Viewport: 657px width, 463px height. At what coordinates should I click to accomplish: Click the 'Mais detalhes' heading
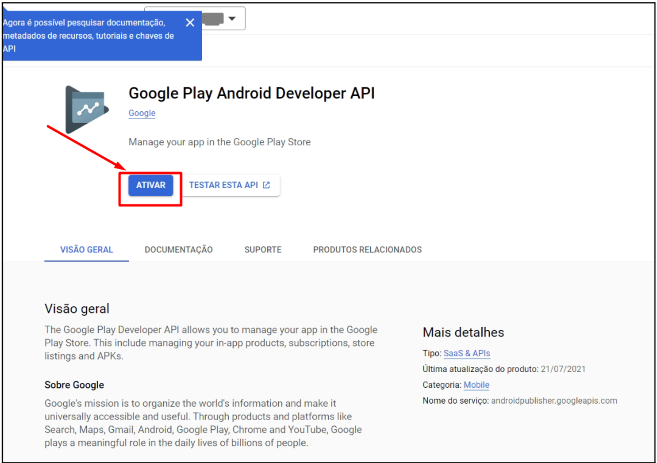pos(463,332)
